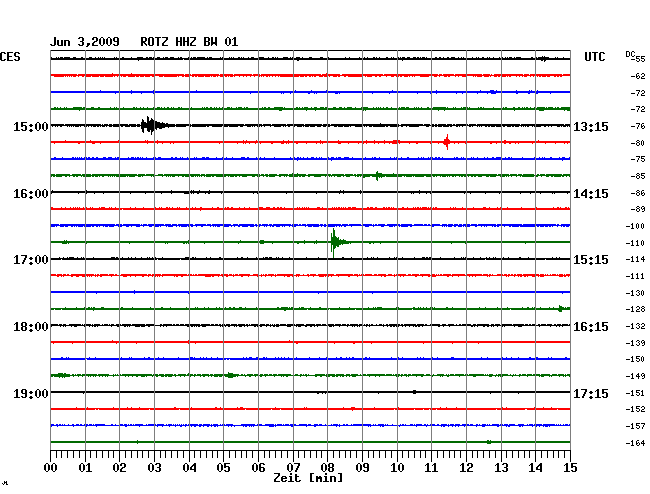Click the small green event before minute 10
Screen dimensions: 650x494
click(x=378, y=176)
